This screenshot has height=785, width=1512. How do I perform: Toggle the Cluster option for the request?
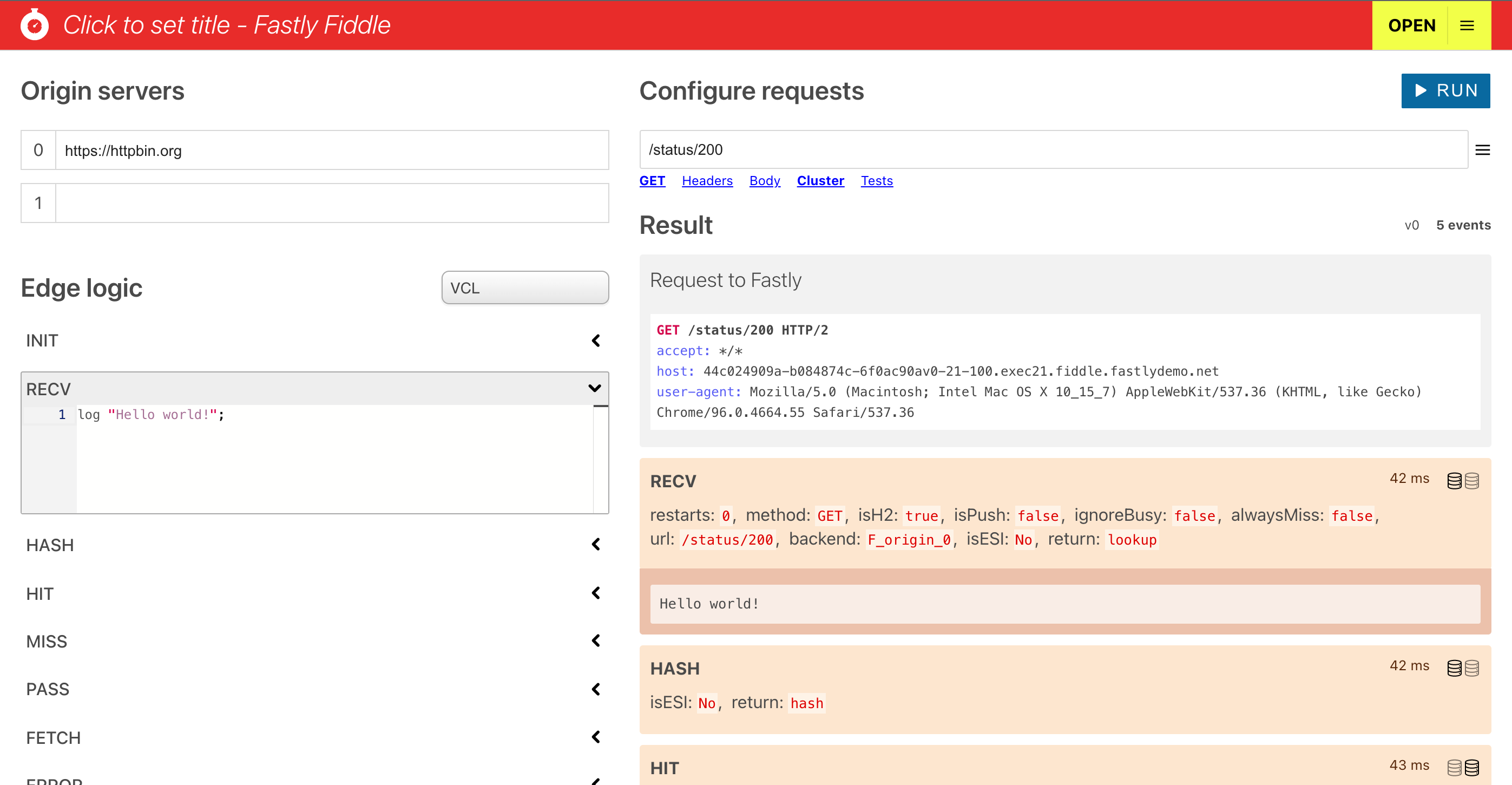point(820,181)
